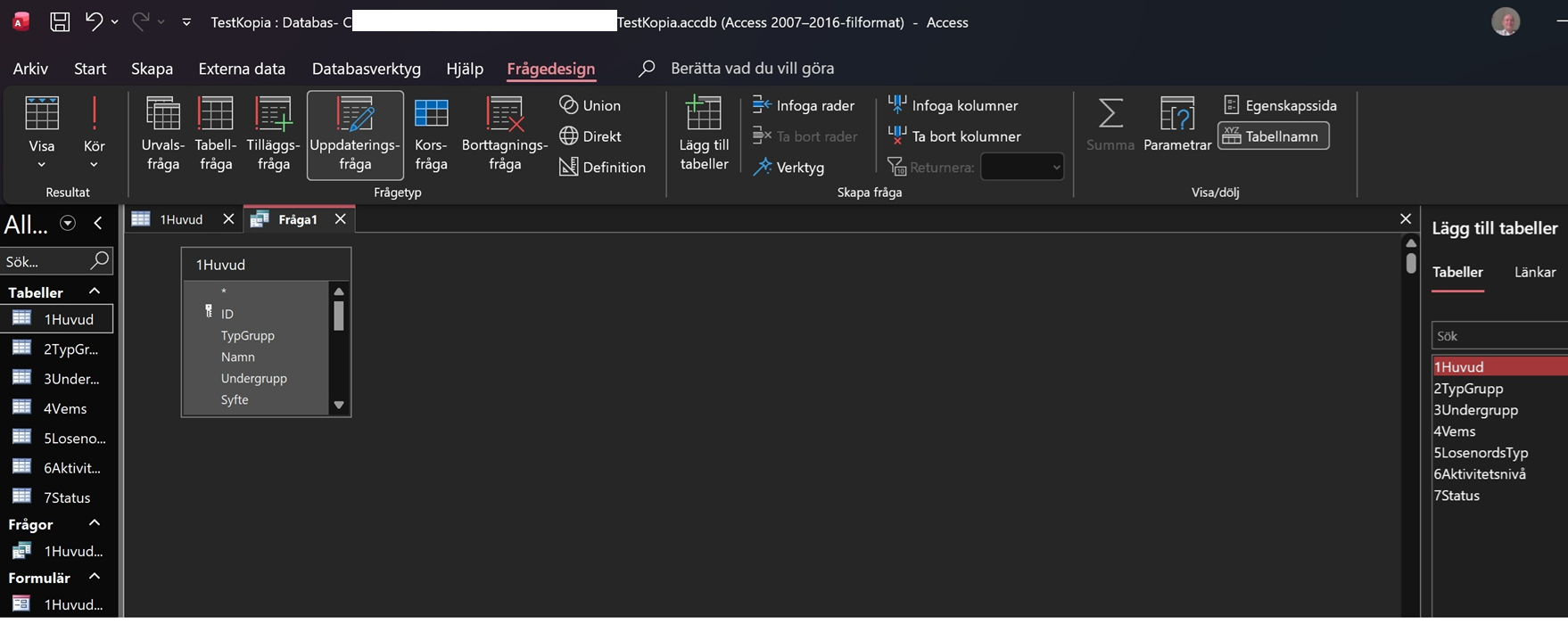Image resolution: width=1568 pixels, height=624 pixels.
Task: Open the Egenskapssida property sheet
Action: click(1280, 105)
